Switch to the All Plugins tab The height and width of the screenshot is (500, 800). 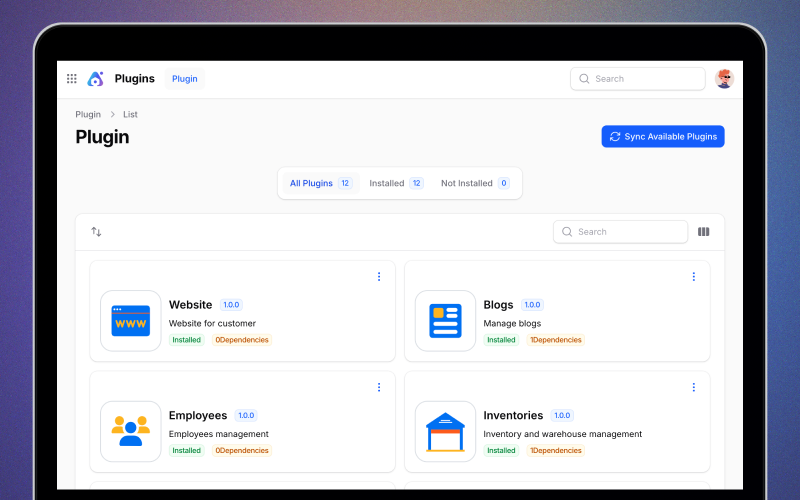319,184
